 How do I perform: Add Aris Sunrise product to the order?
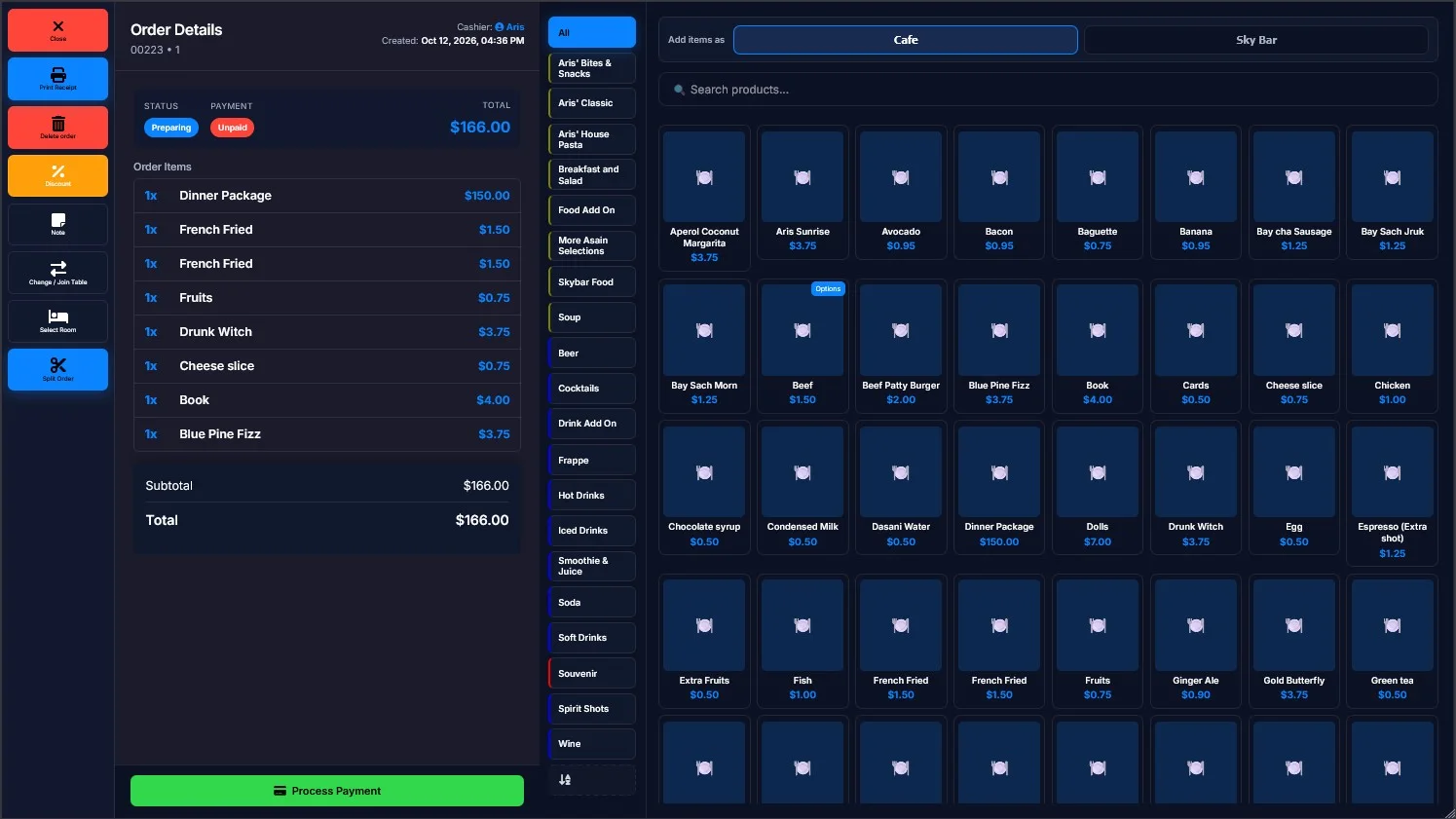click(x=803, y=192)
